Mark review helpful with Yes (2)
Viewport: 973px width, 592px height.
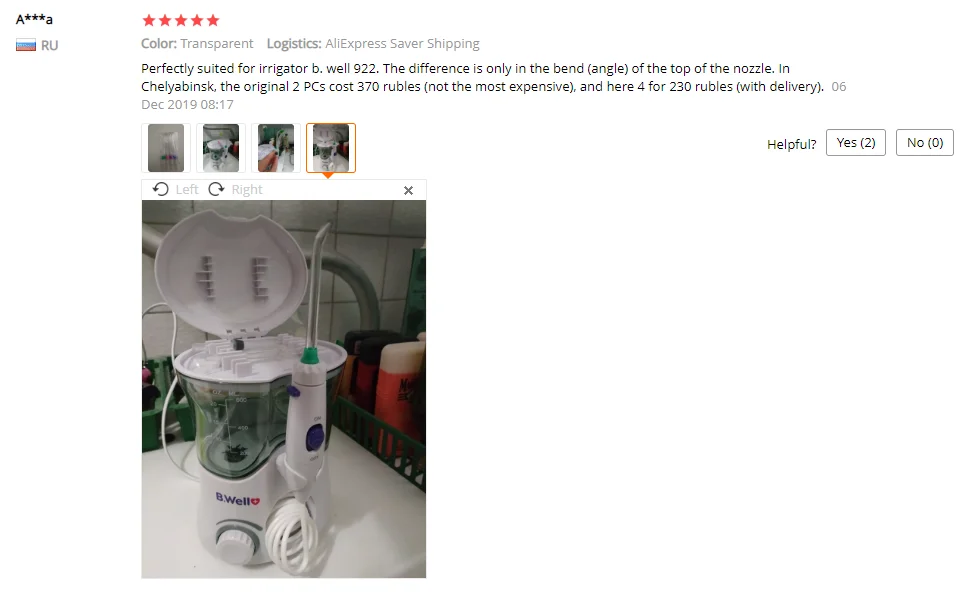[x=856, y=143]
